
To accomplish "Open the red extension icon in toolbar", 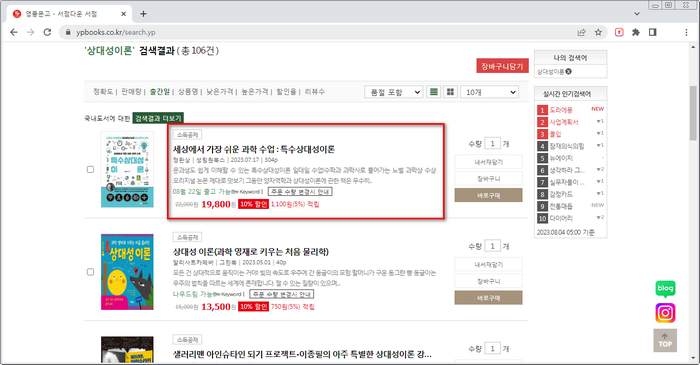I will click(x=619, y=32).
